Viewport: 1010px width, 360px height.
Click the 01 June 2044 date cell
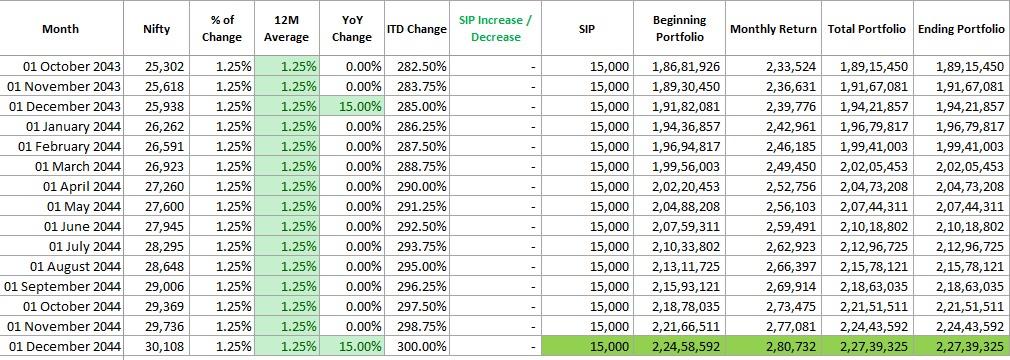tap(61, 226)
